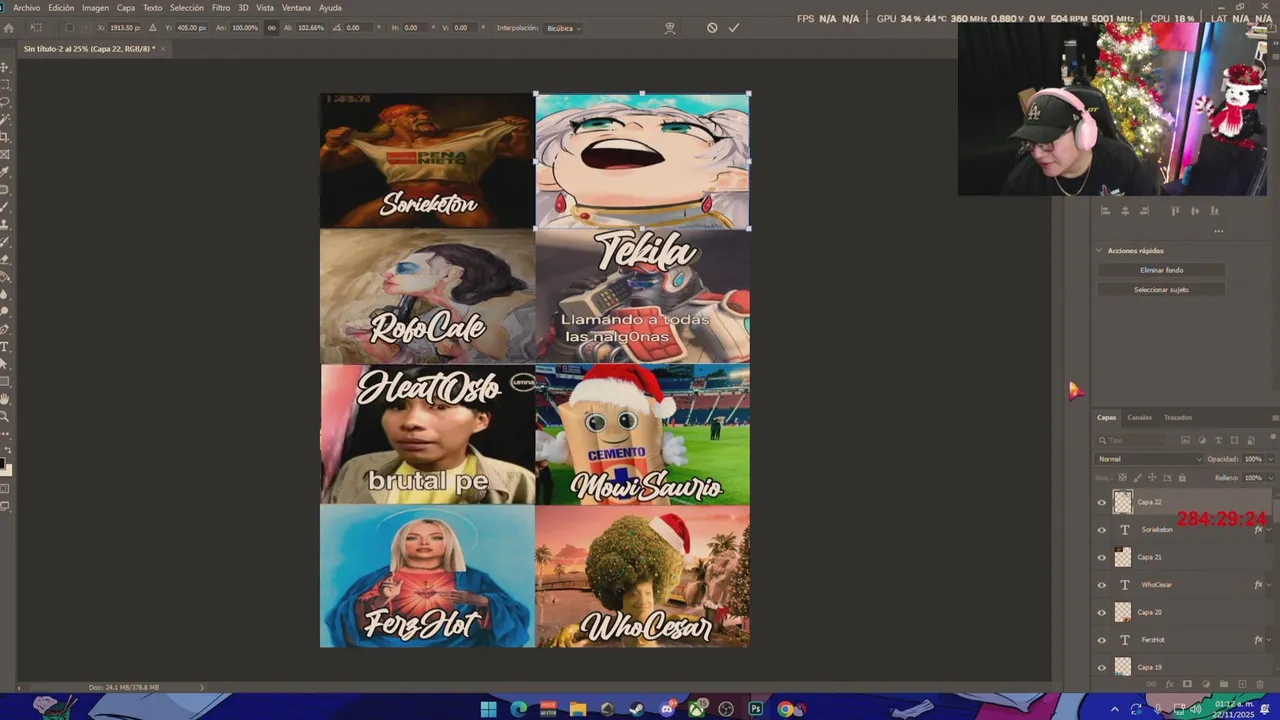Select the Horizontal Type tool
The image size is (1280, 720).
tap(5, 347)
